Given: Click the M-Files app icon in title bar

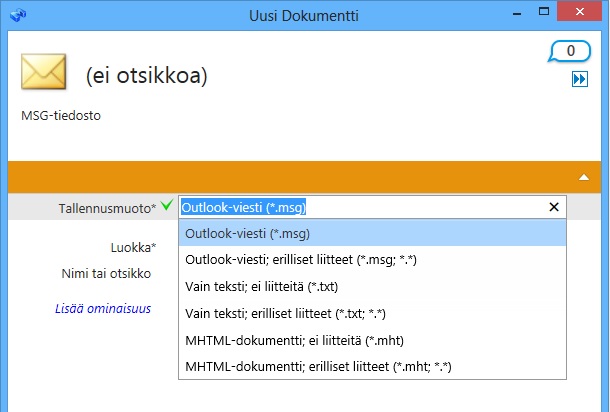Looking at the screenshot, I should (x=18, y=15).
